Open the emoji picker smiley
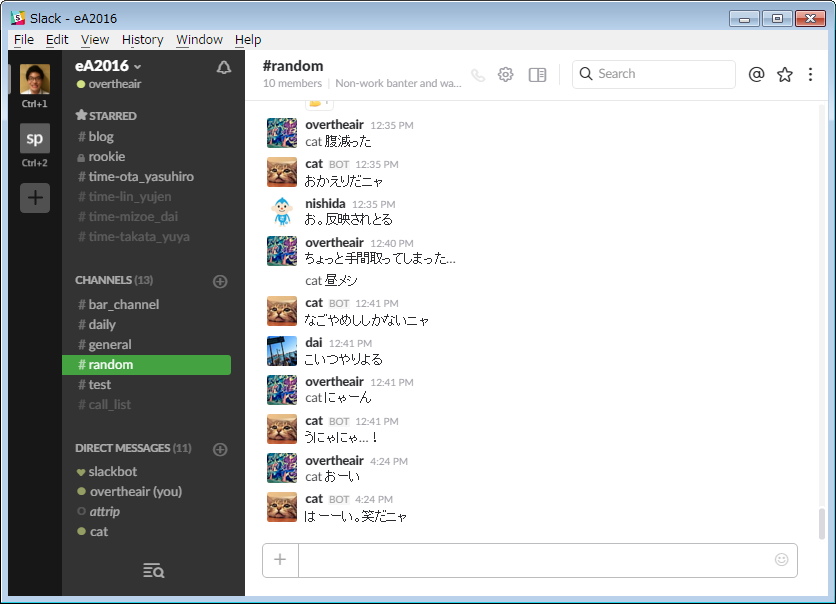The width and height of the screenshot is (836, 604). [x=781, y=559]
